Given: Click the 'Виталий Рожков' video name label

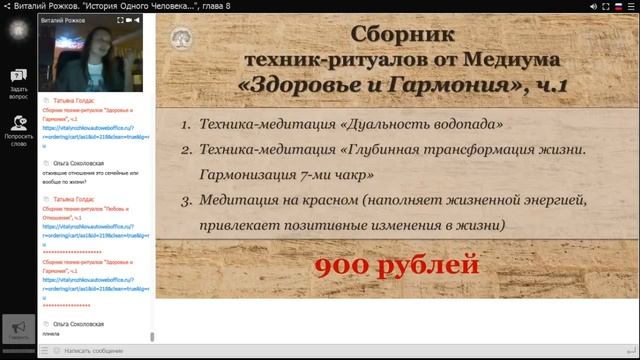Looking at the screenshot, I should coord(63,20).
